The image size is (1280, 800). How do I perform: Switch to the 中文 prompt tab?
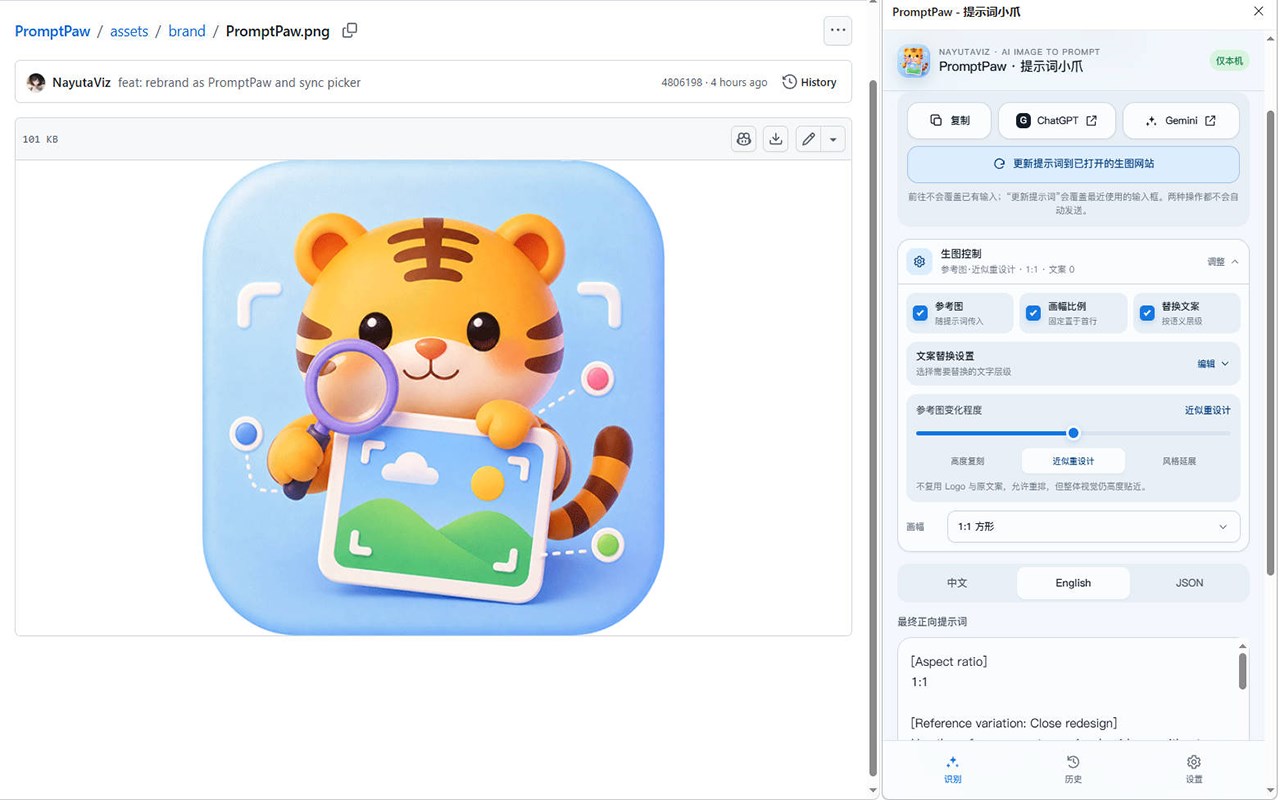[x=957, y=583]
